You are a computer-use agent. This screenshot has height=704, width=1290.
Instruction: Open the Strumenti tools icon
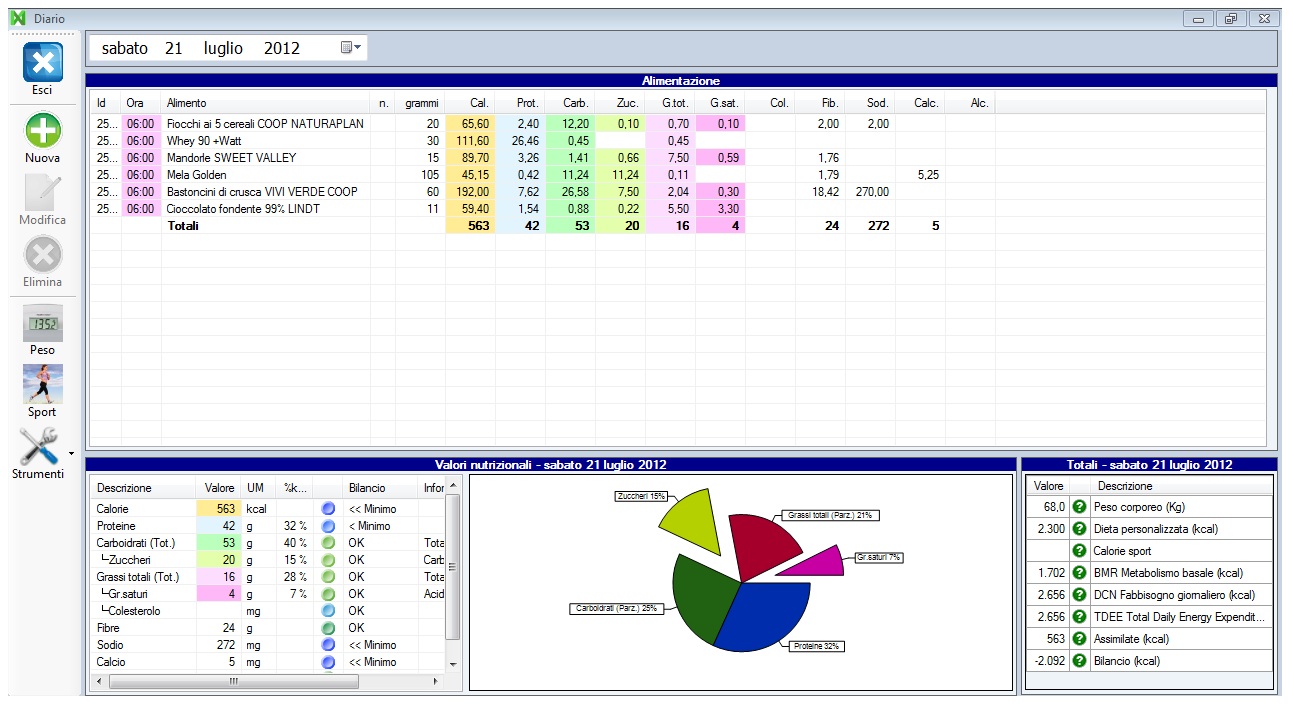(40, 446)
